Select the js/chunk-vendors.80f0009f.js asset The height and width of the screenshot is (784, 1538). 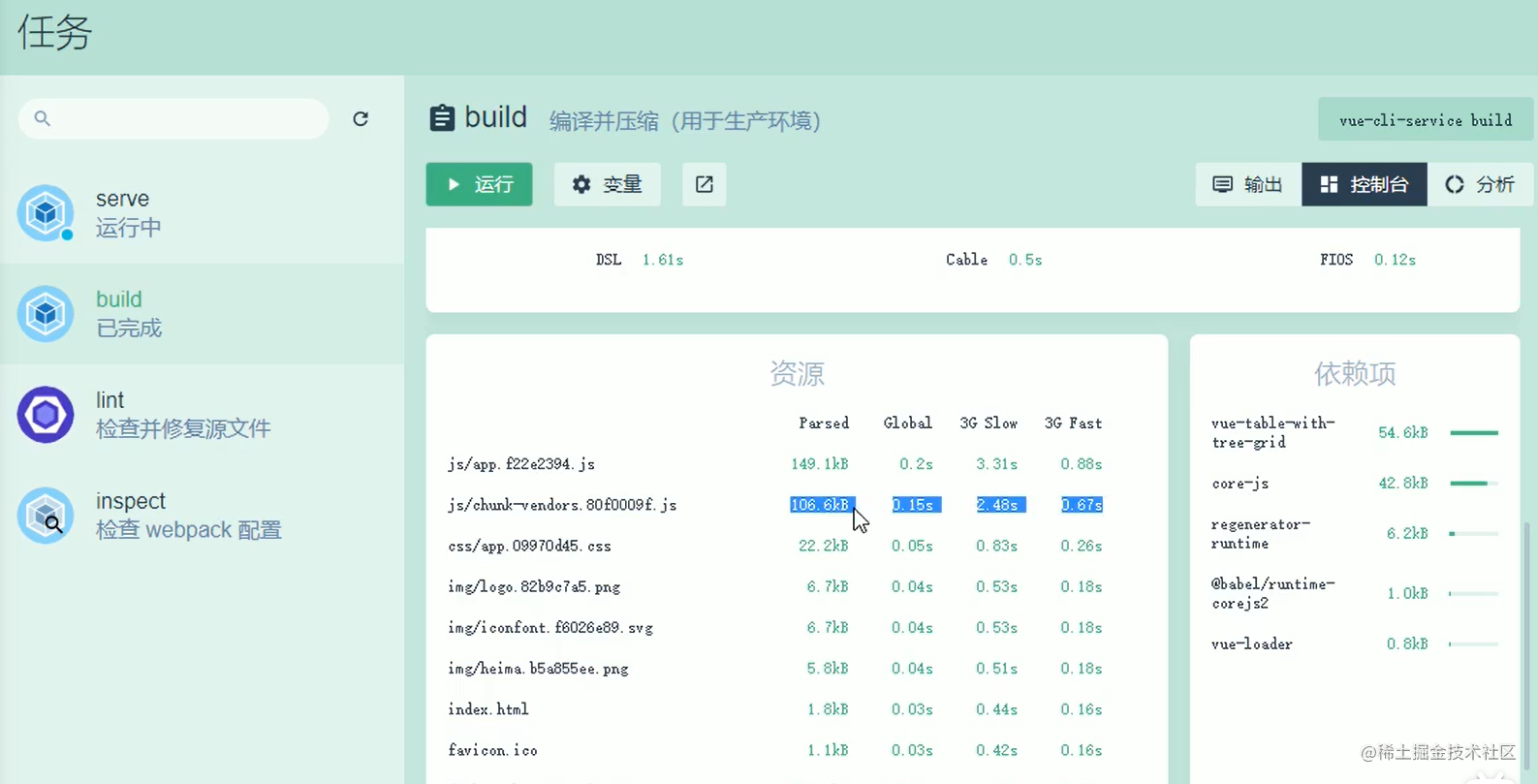coord(562,505)
